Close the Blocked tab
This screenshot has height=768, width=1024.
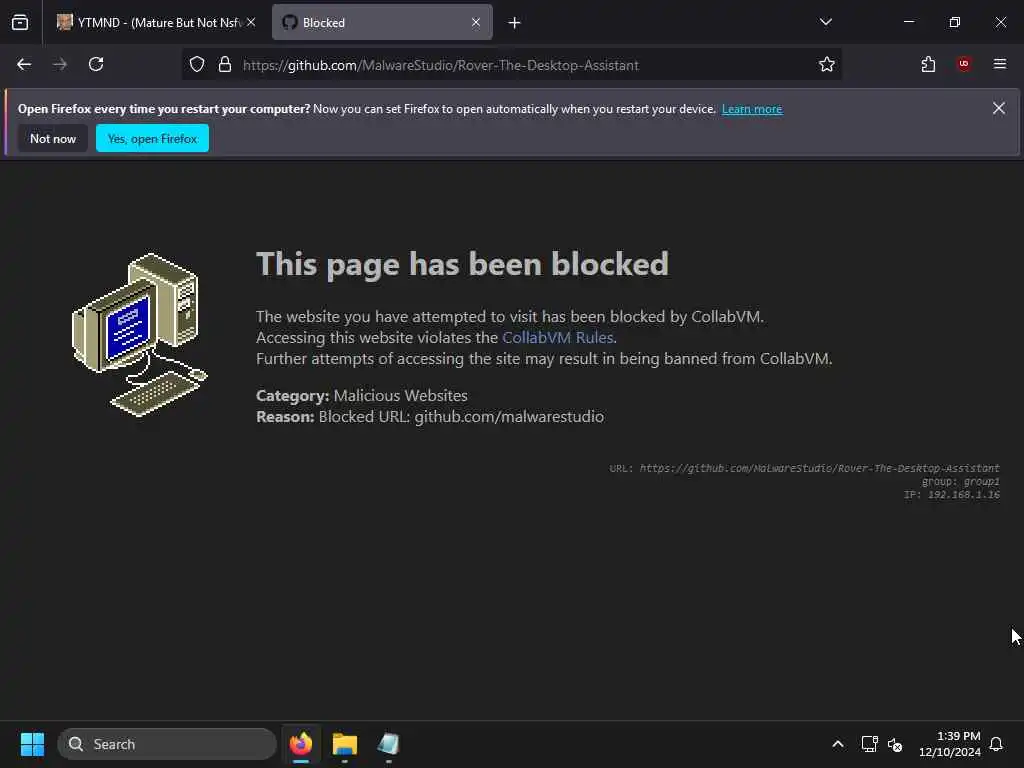475,22
